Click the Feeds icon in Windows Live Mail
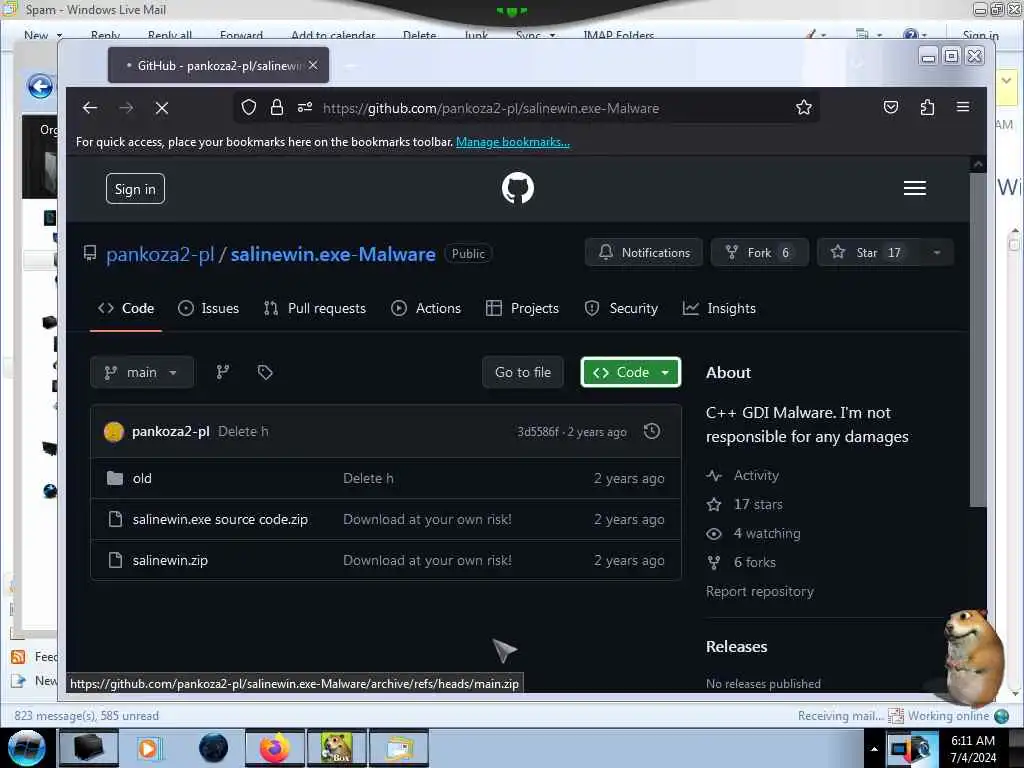 click(18, 656)
